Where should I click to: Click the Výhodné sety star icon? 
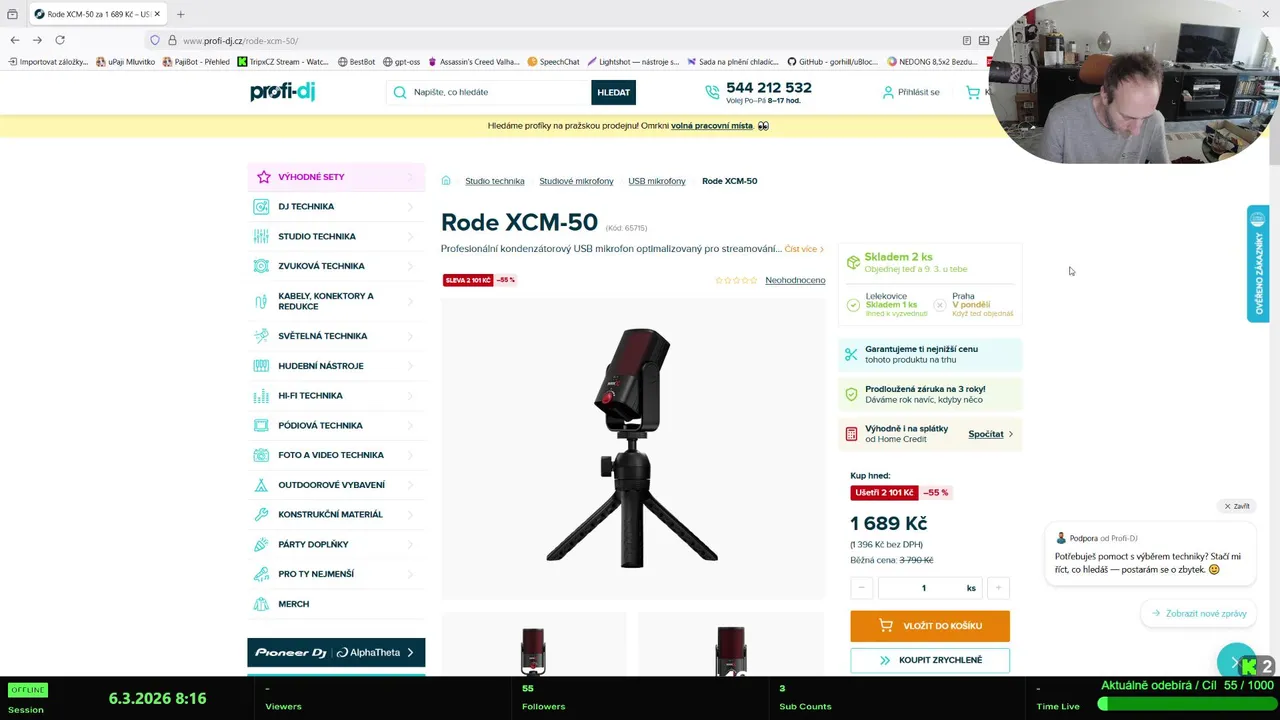click(263, 177)
